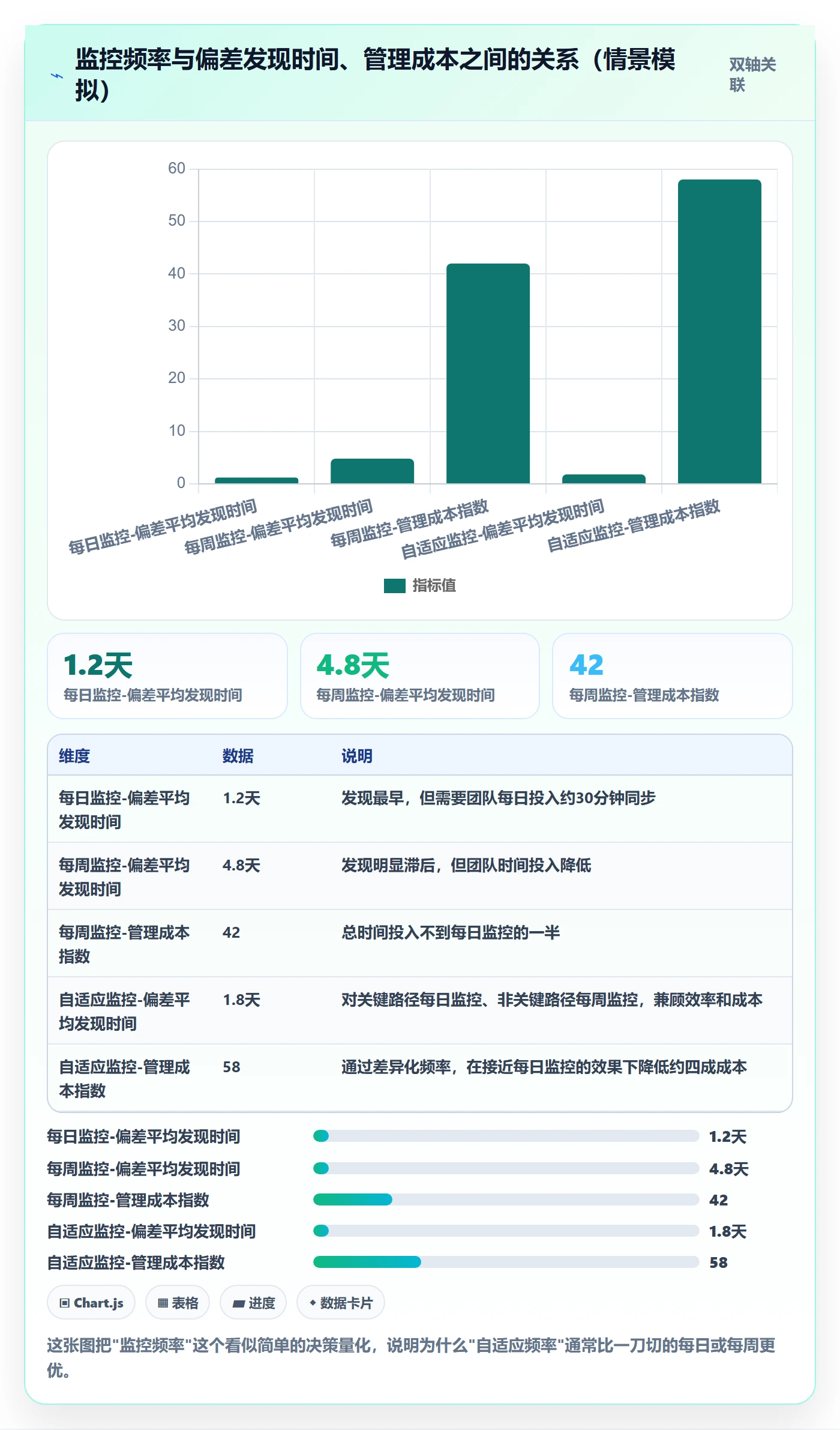Click the 表格 tag chip

178,1302
